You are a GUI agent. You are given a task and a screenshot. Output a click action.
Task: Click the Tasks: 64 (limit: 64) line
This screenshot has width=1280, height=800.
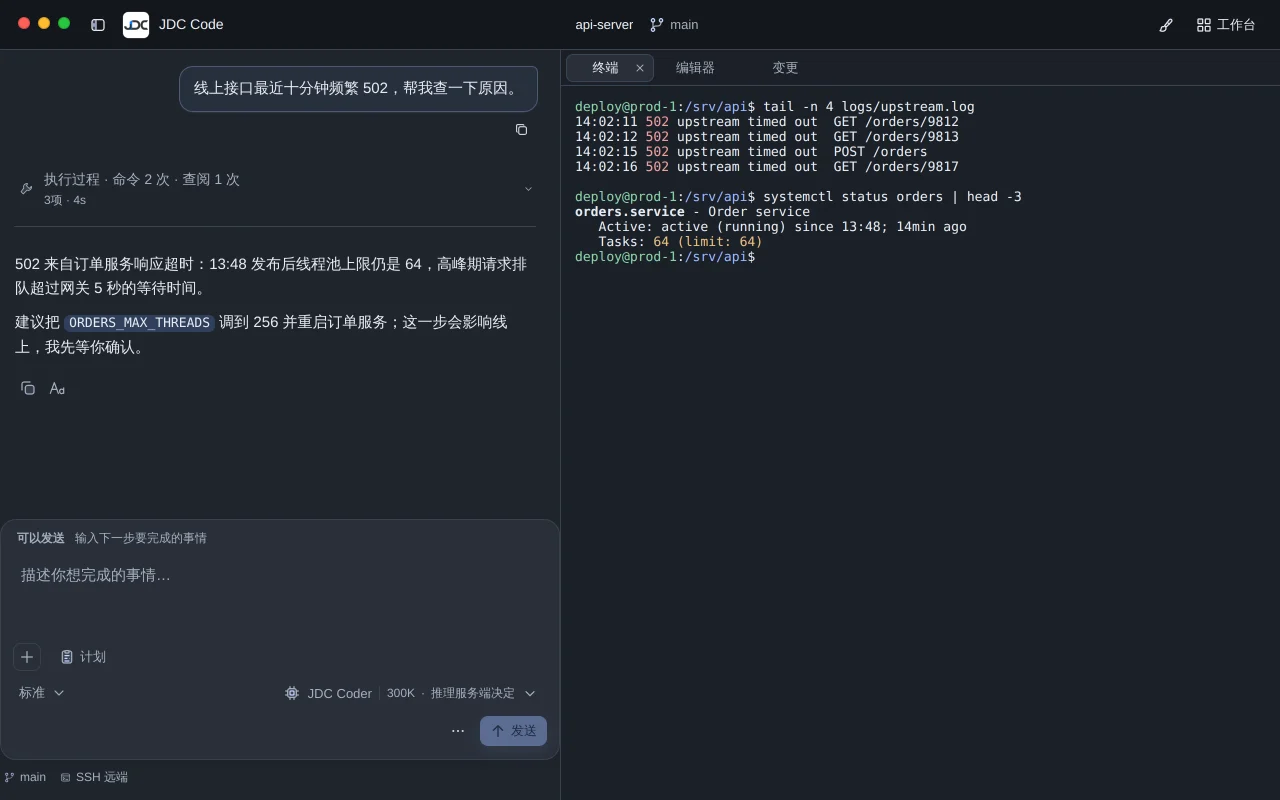point(680,242)
